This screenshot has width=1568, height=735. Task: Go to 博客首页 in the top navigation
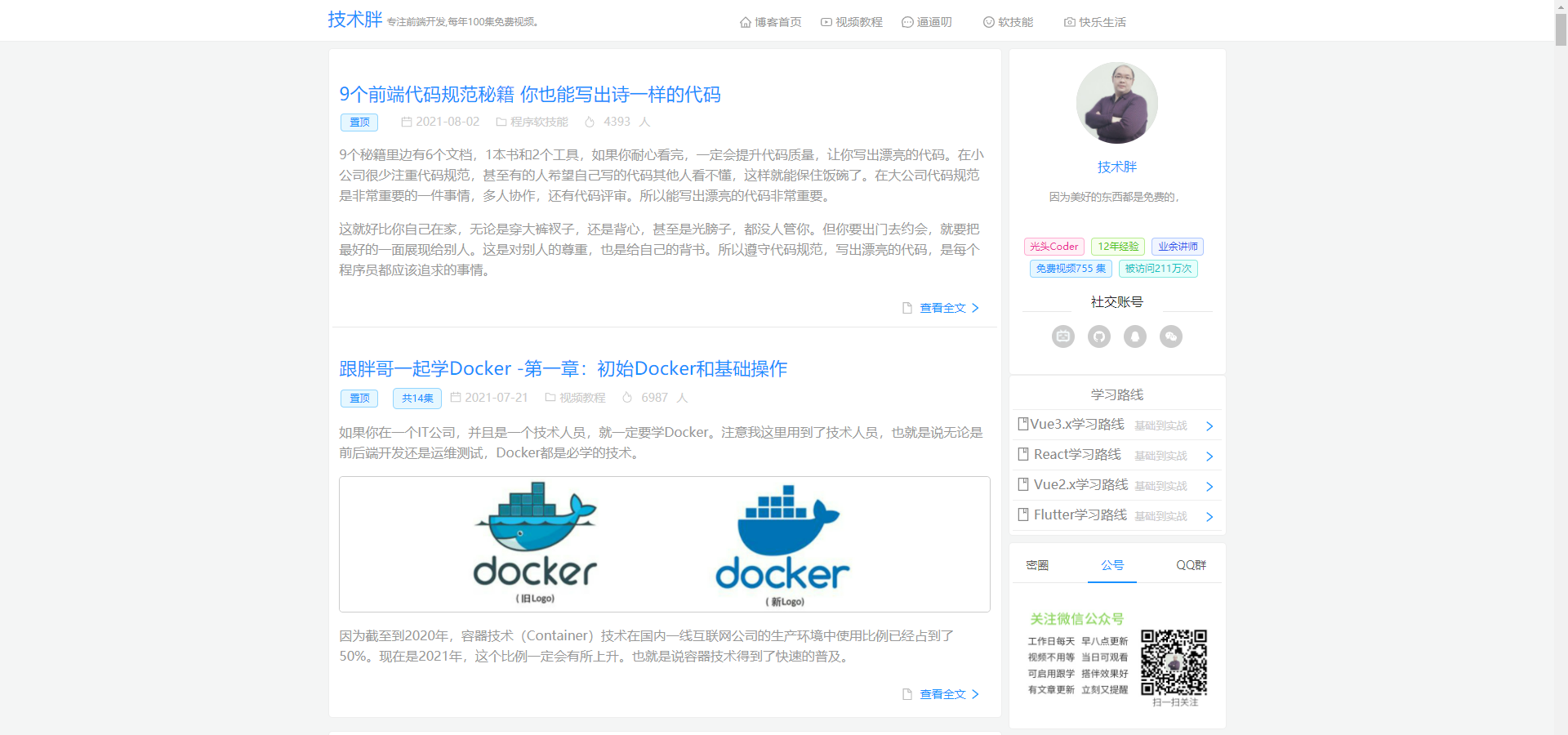[x=770, y=22]
